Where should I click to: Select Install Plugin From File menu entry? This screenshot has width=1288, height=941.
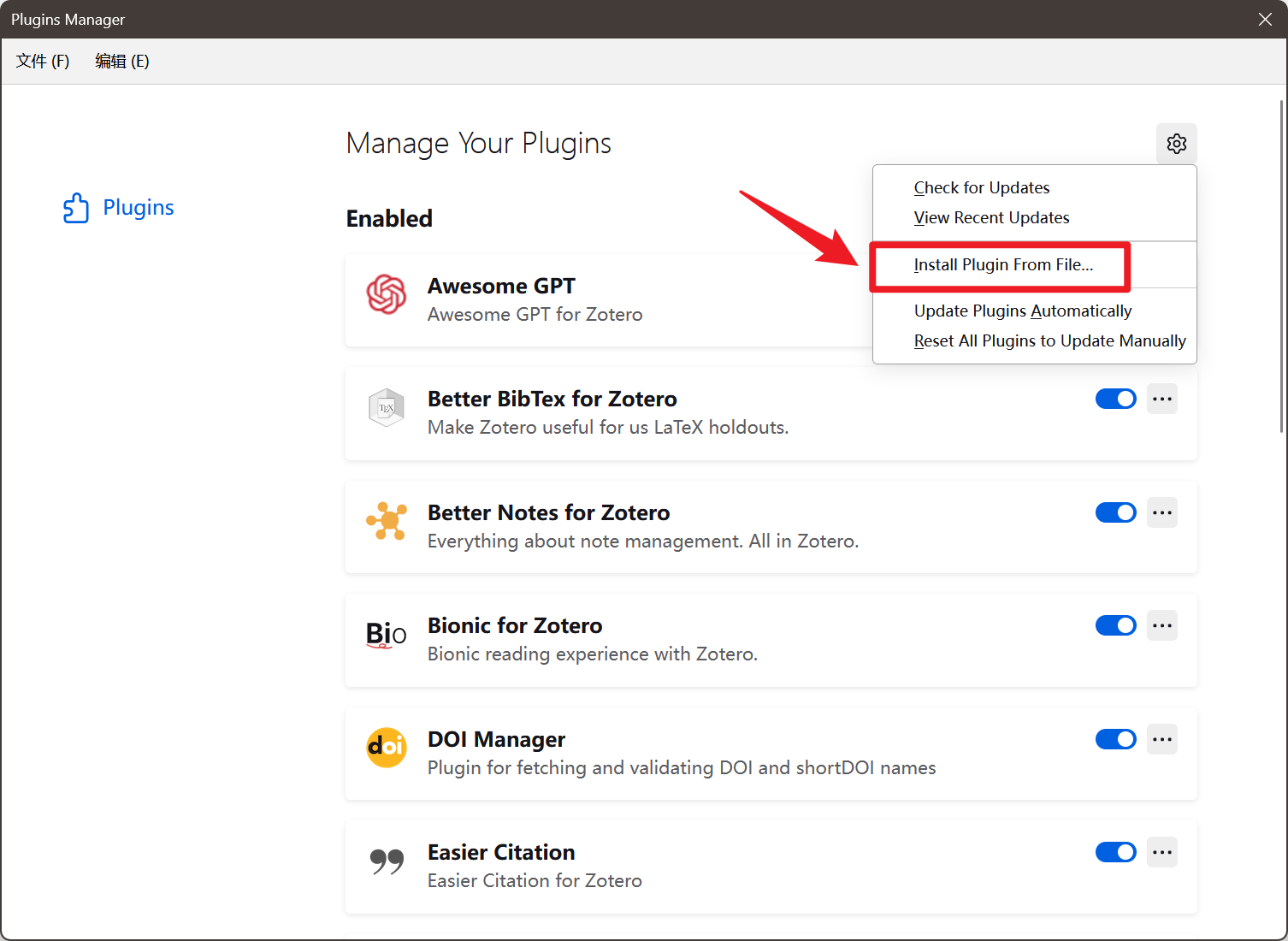click(x=1002, y=265)
